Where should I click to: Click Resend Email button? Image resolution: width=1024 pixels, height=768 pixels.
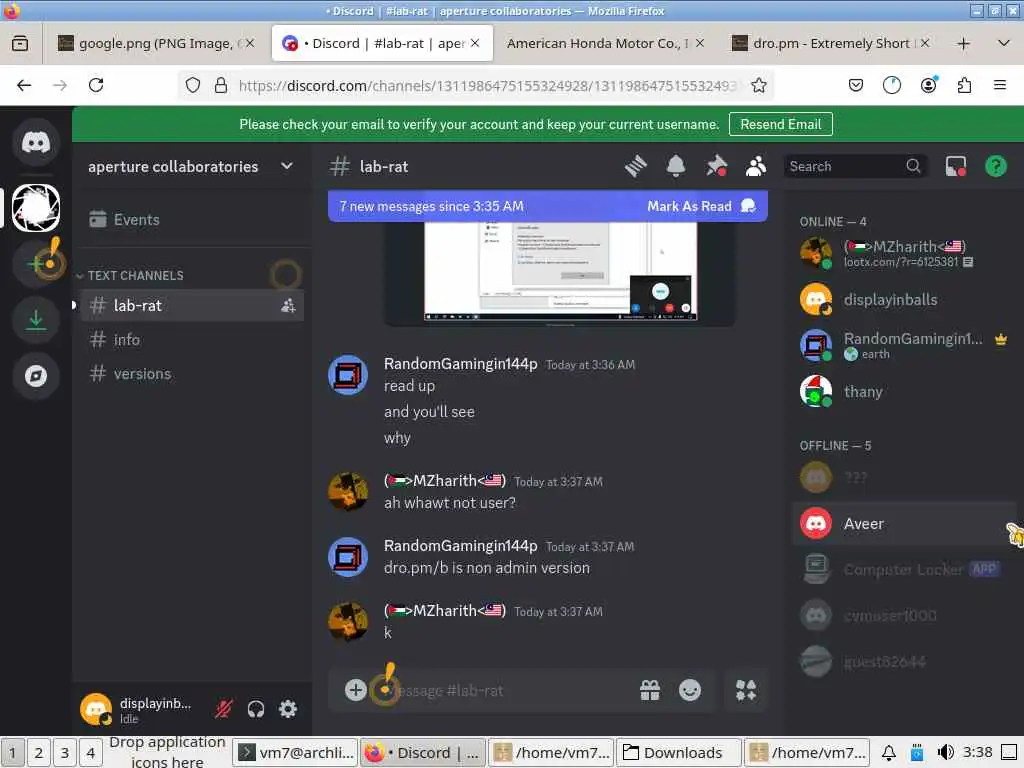click(780, 124)
